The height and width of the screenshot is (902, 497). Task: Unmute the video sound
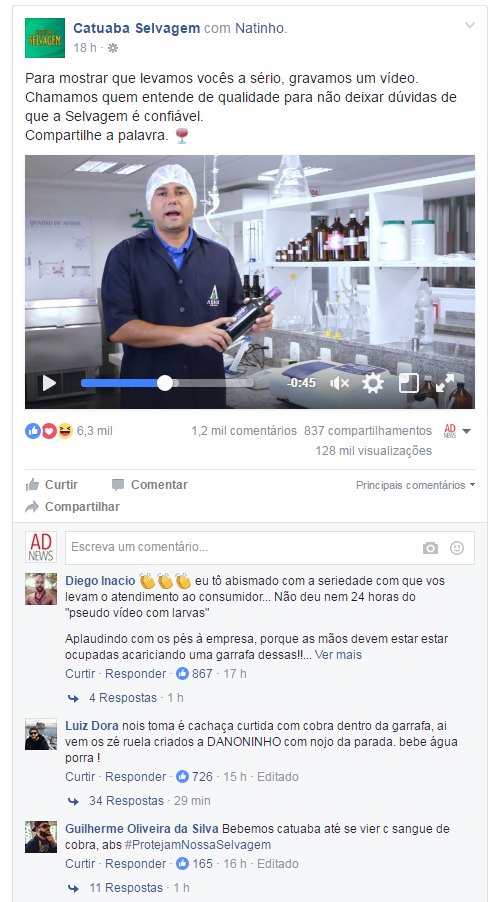[339, 383]
